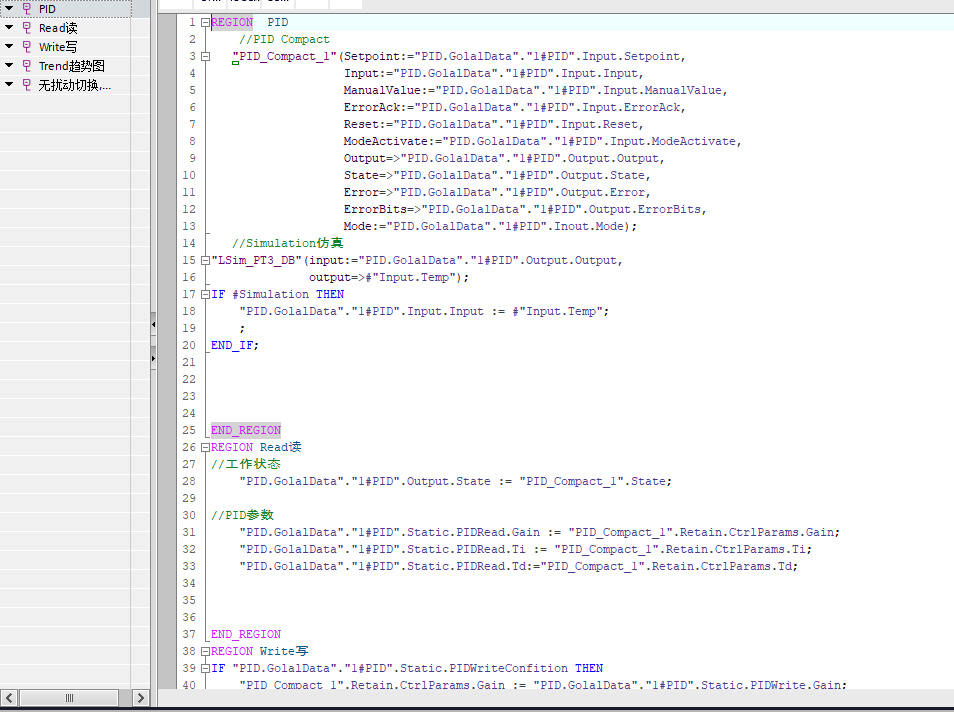Click the REGION keyword on line 1

(x=232, y=23)
